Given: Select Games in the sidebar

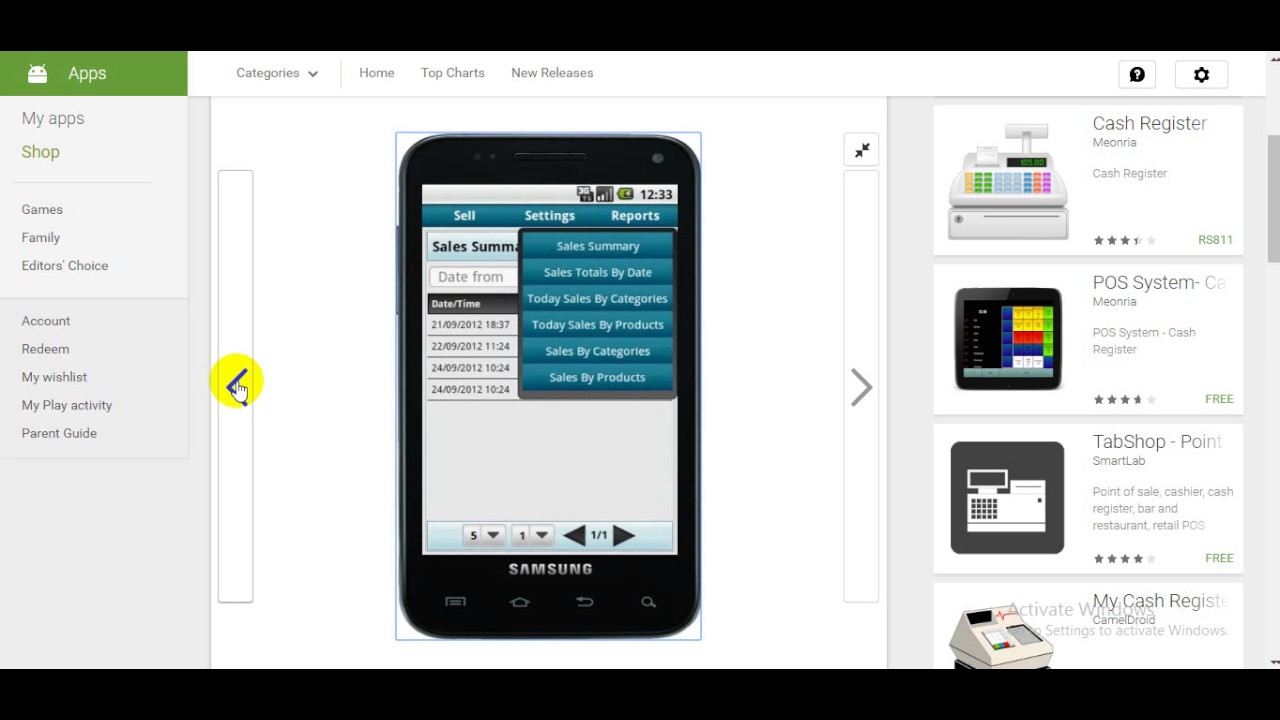Looking at the screenshot, I should (x=42, y=209).
